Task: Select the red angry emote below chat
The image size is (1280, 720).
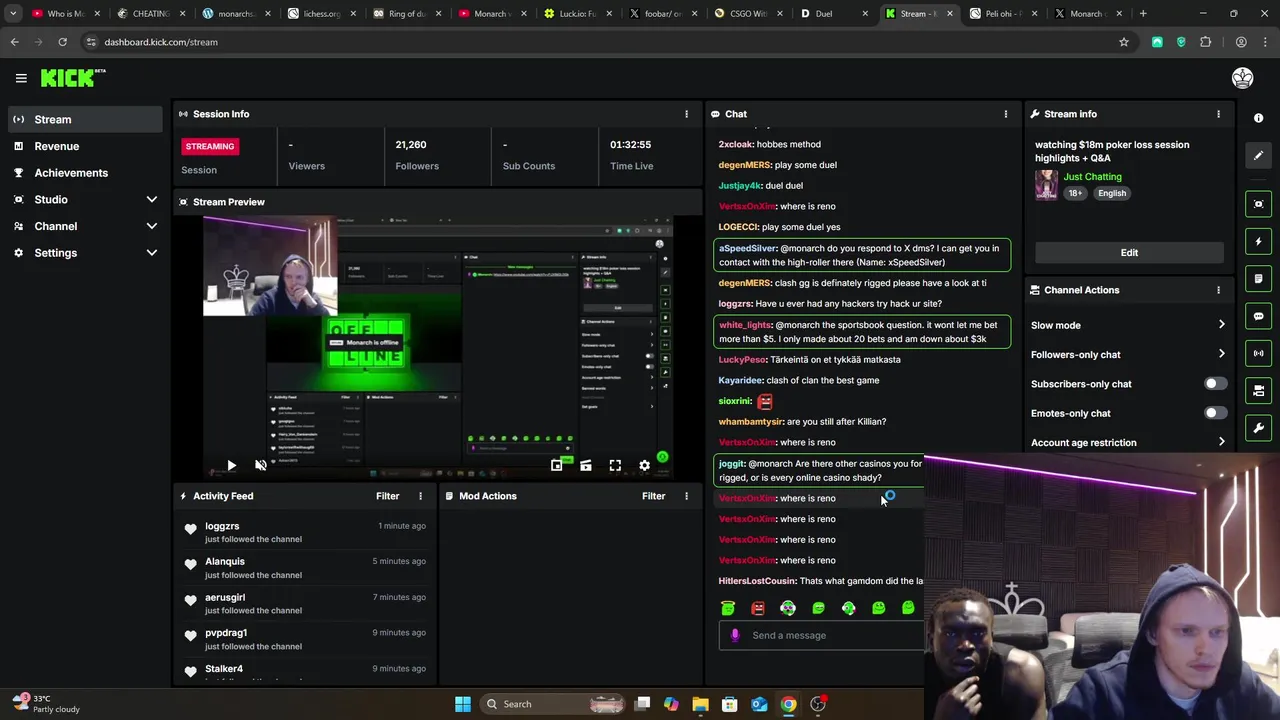Action: (758, 608)
